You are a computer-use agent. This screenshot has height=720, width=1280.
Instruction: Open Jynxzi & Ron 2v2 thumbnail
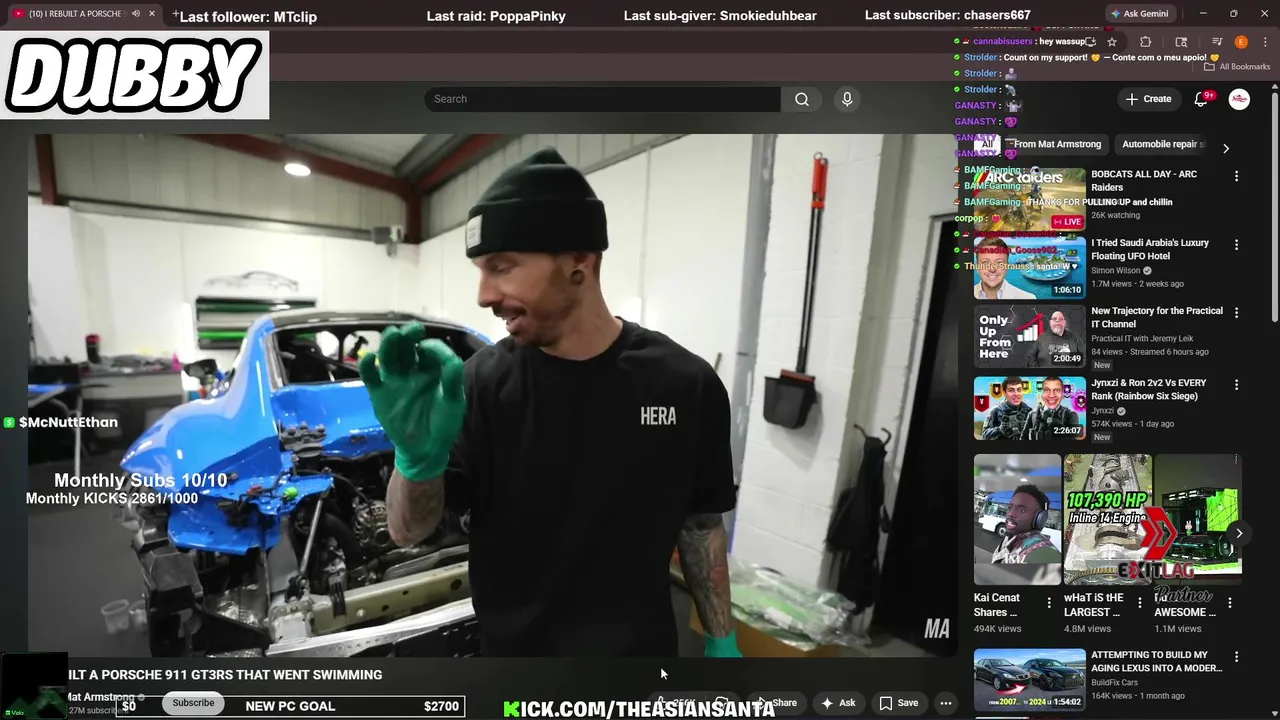tap(1029, 408)
